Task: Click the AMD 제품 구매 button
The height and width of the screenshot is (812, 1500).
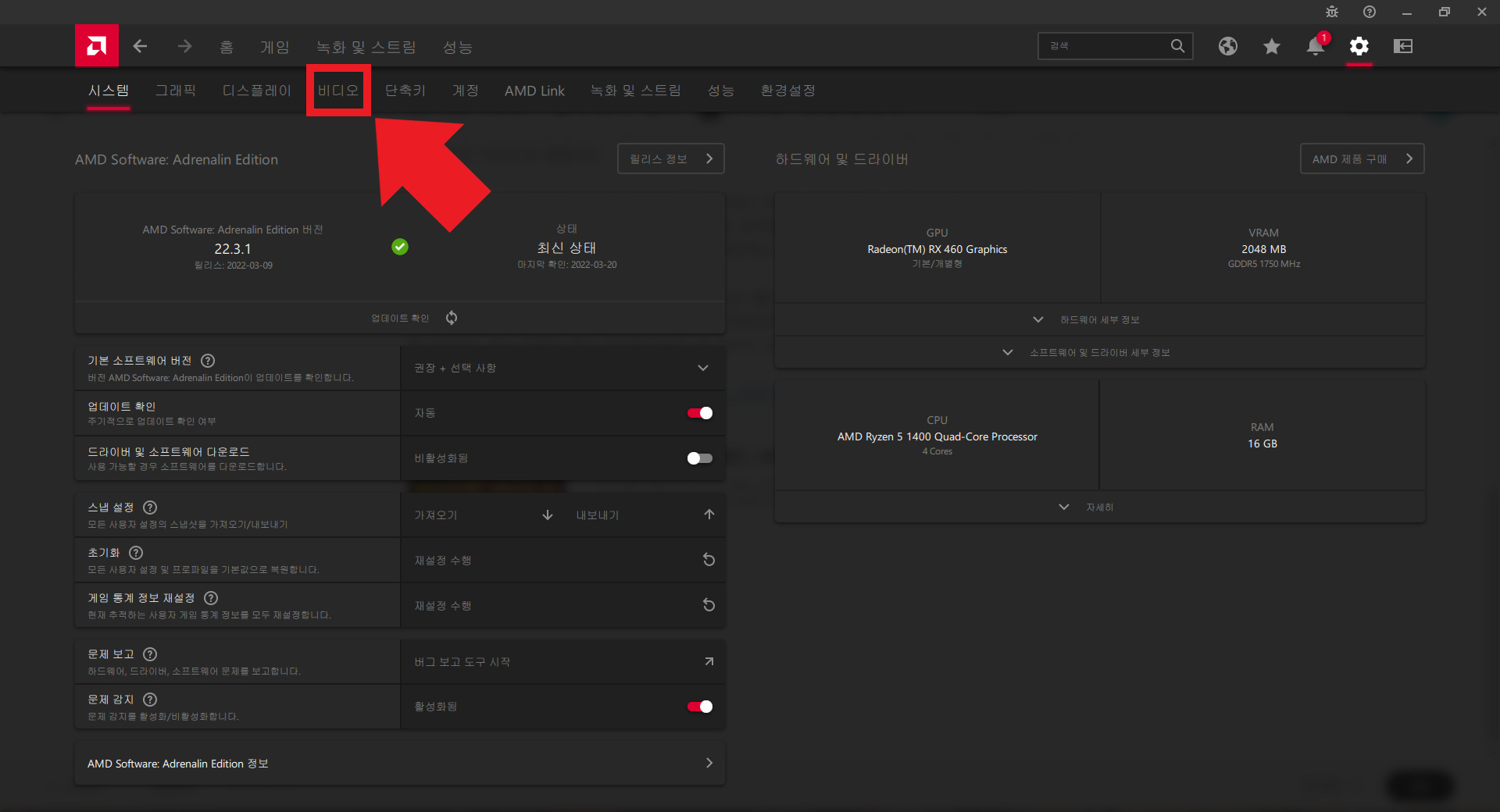Action: coord(1362,158)
